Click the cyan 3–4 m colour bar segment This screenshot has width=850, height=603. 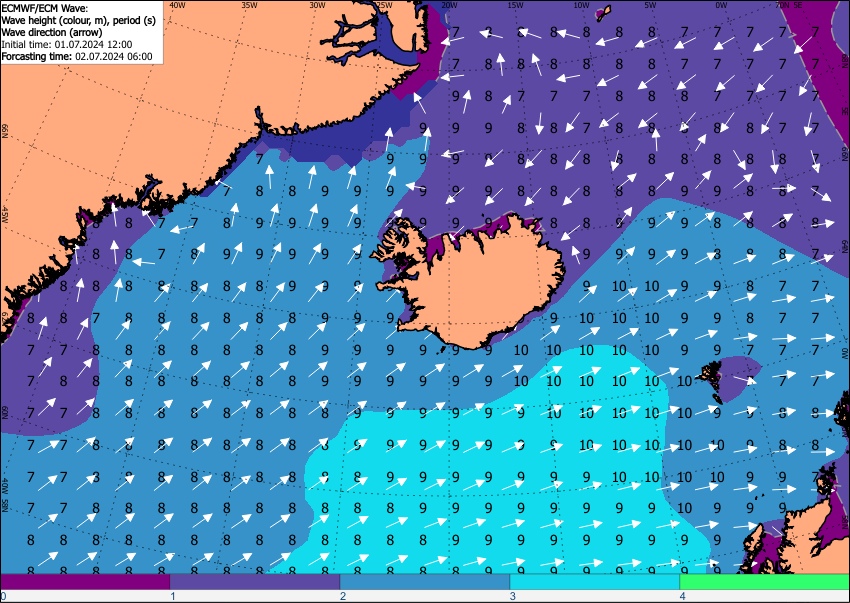[x=595, y=582]
